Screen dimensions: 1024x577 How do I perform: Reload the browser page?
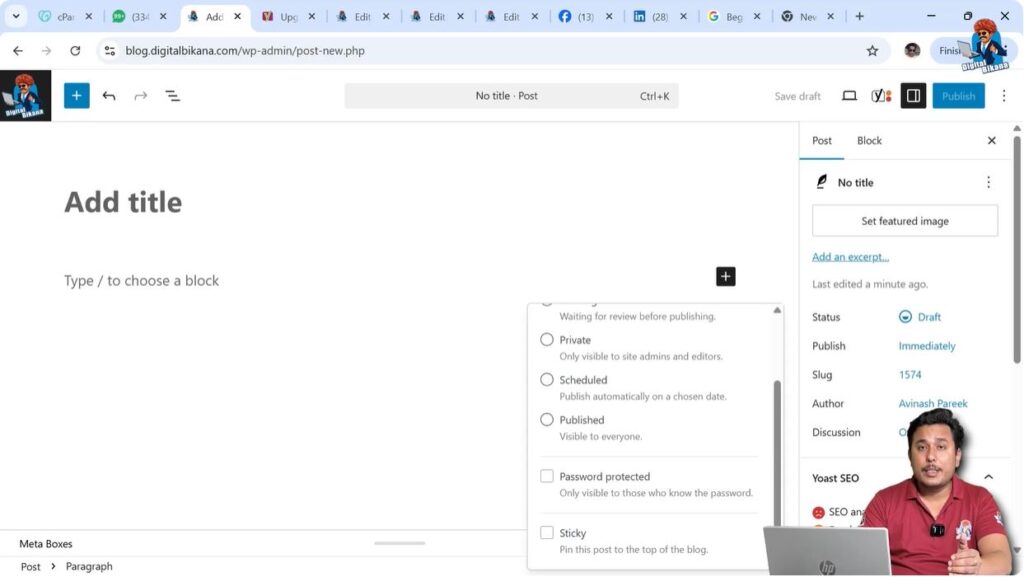pos(75,50)
